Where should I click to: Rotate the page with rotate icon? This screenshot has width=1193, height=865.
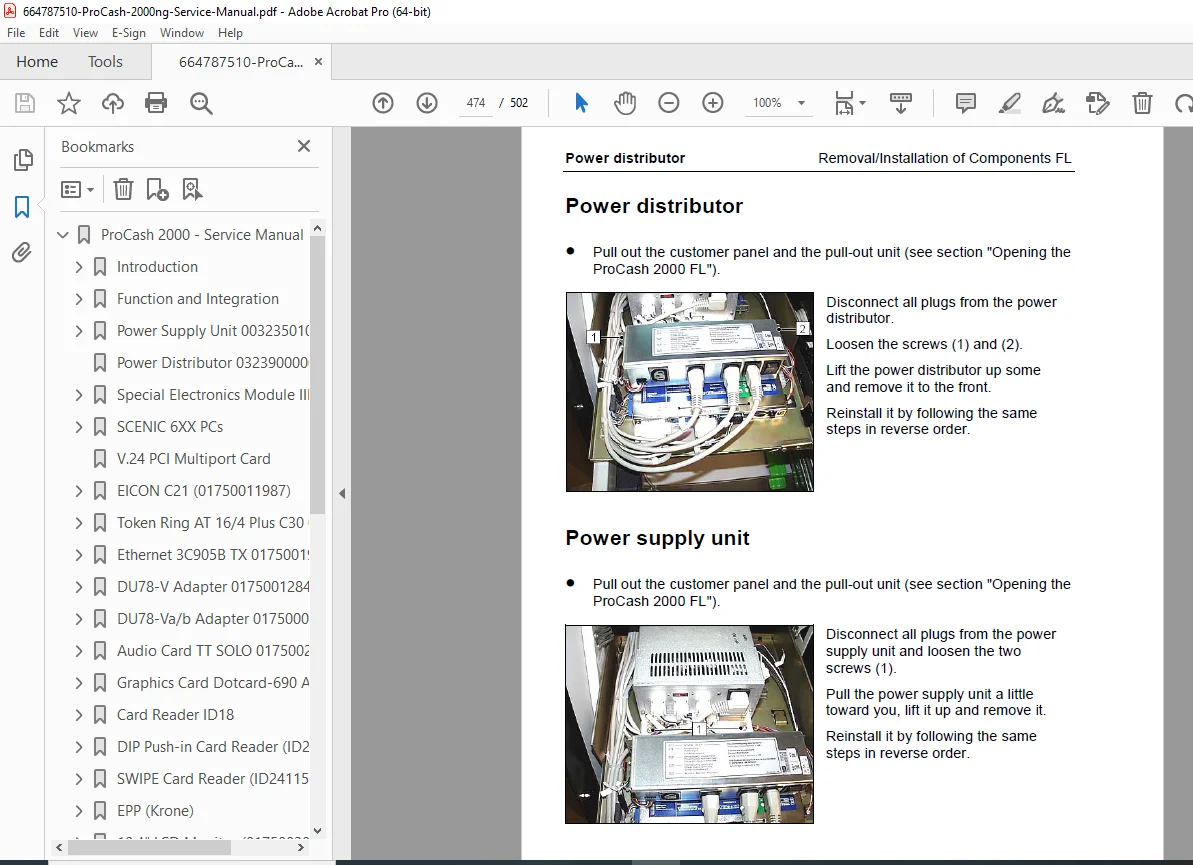pos(1183,103)
